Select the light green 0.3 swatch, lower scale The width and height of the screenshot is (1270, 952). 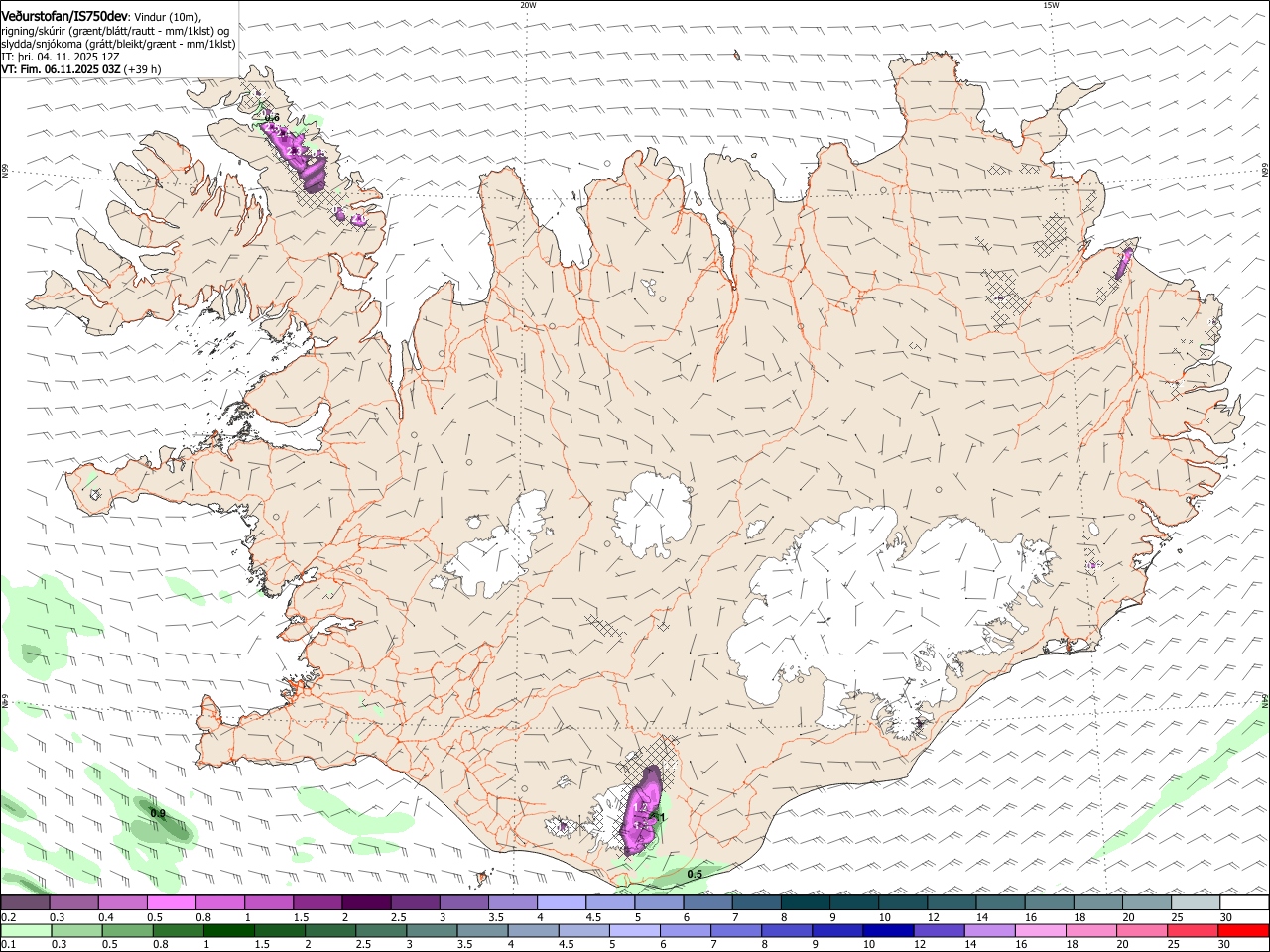76,930
